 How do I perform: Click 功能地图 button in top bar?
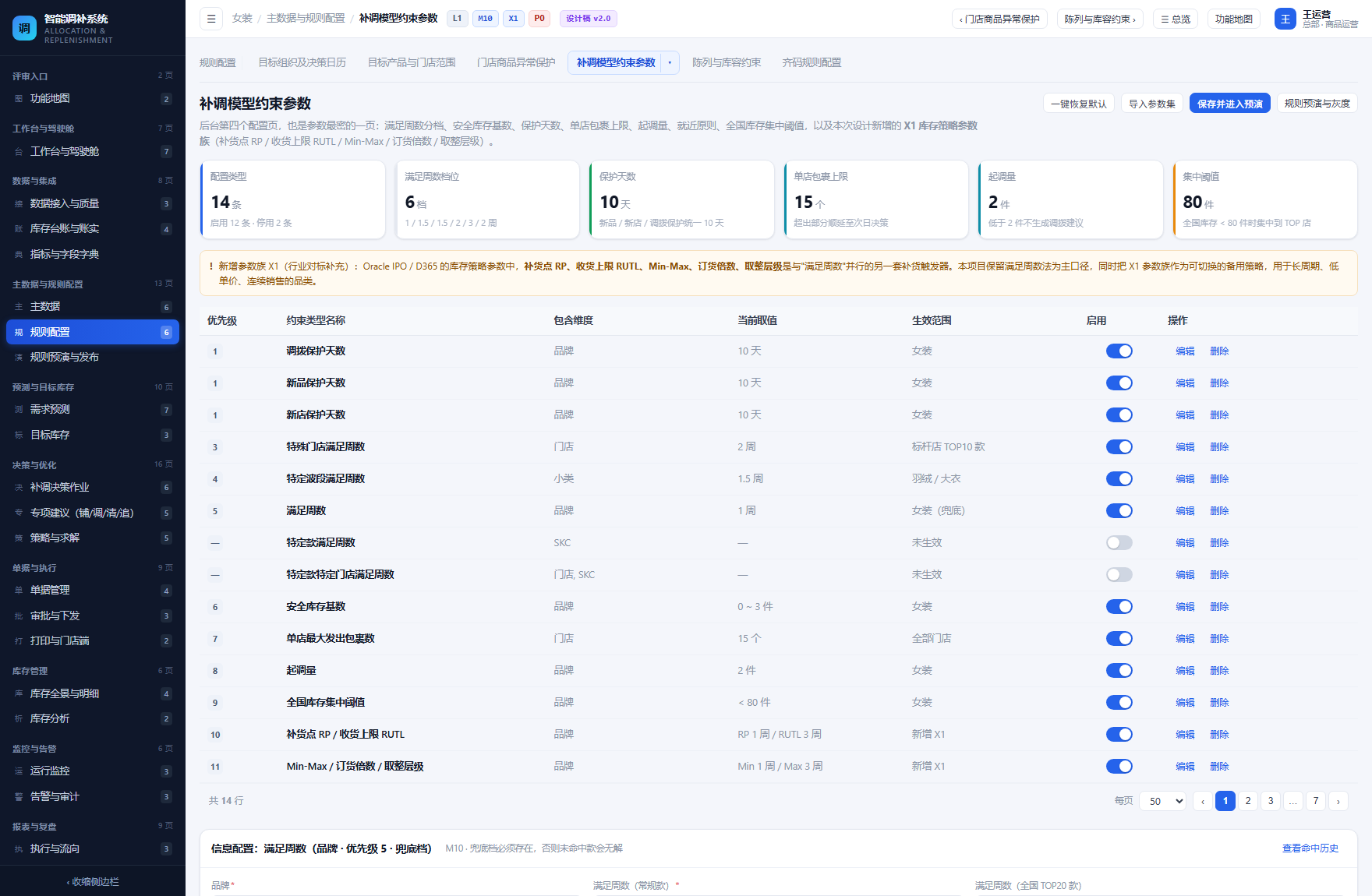[x=1233, y=19]
